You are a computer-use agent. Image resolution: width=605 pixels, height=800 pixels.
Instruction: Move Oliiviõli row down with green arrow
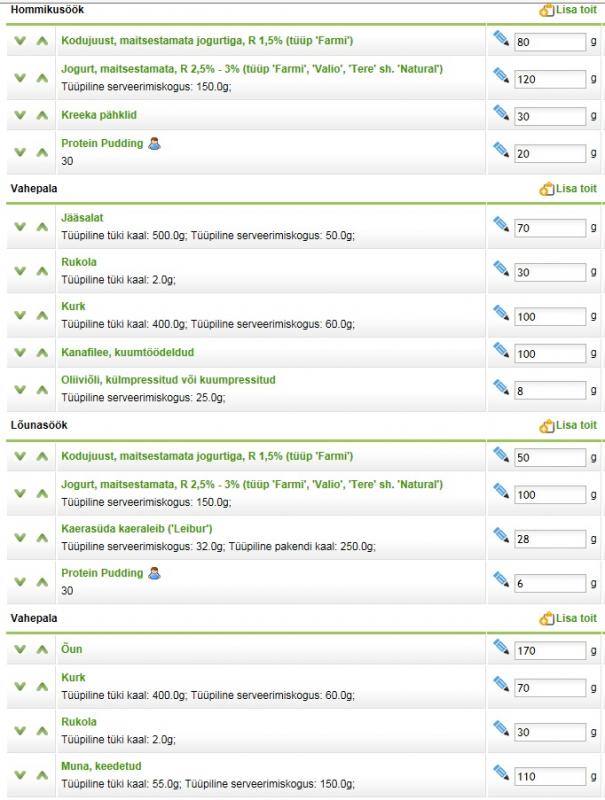[x=19, y=390]
